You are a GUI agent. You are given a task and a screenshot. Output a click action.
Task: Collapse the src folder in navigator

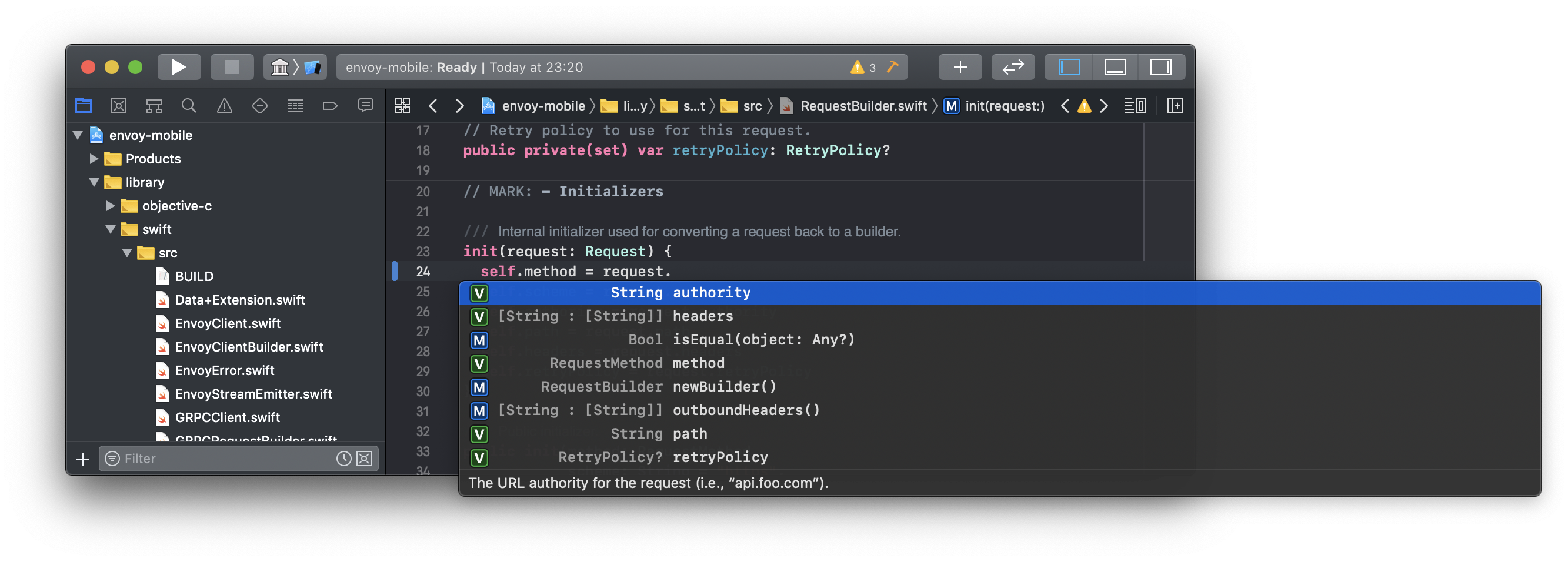coord(126,253)
